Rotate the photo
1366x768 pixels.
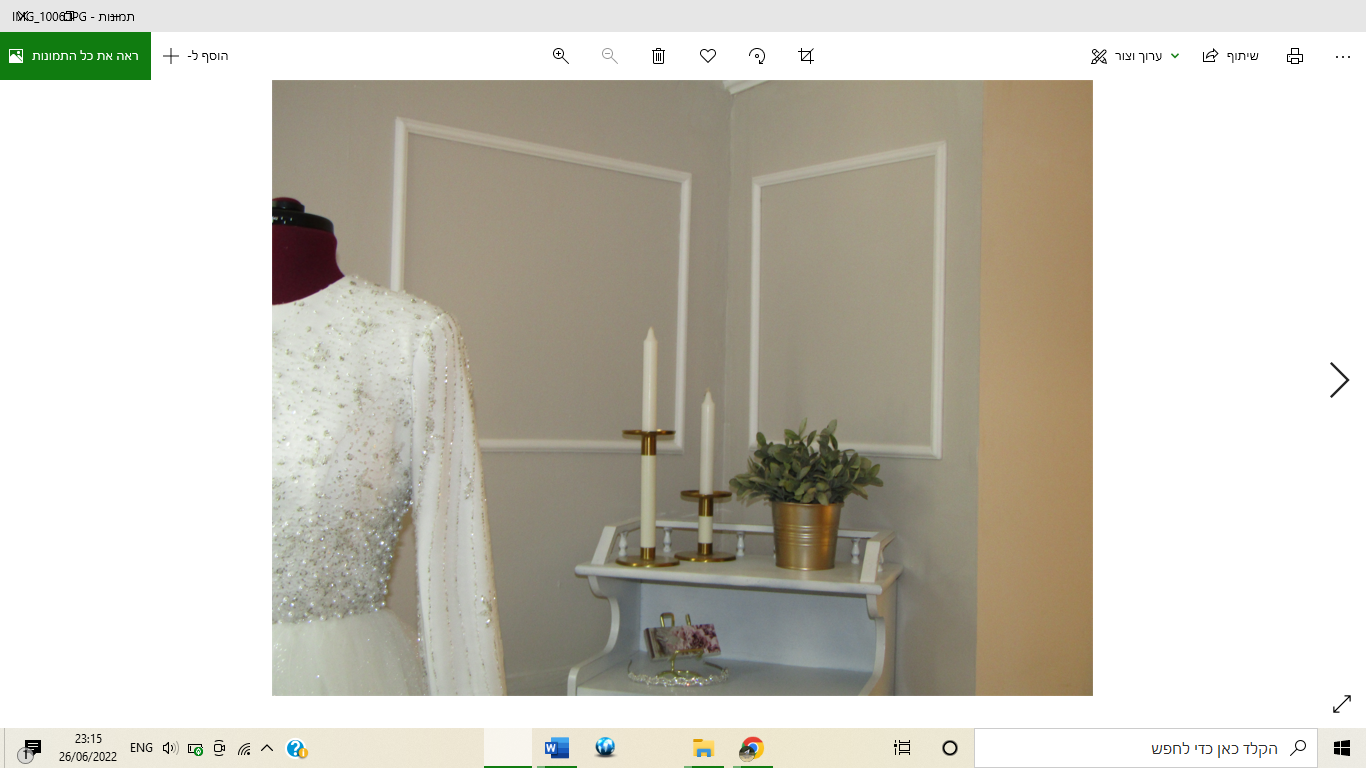(757, 56)
